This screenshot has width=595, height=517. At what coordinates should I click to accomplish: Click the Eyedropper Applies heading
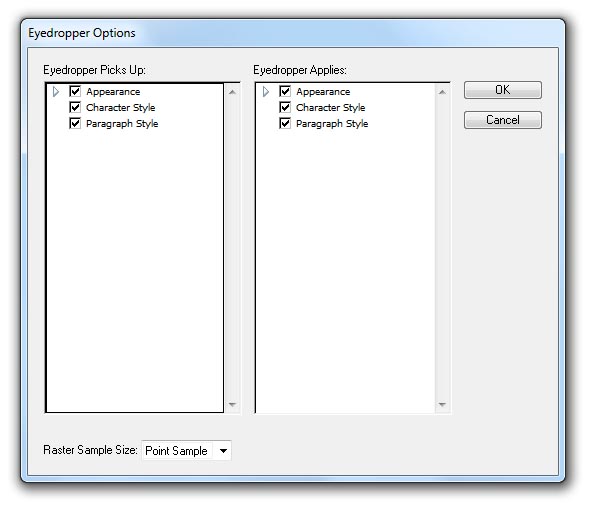300,70
